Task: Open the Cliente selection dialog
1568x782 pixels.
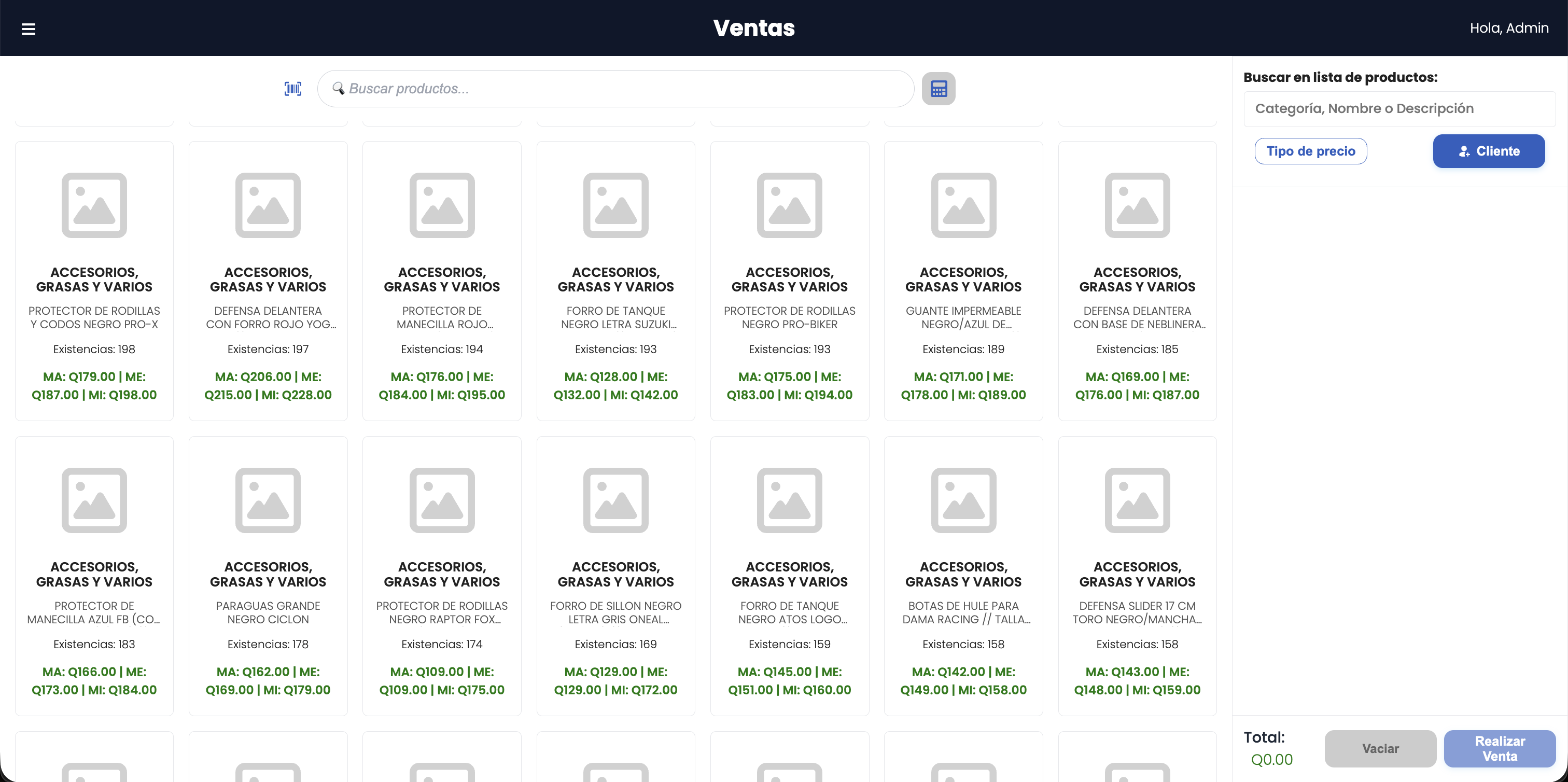Action: click(x=1488, y=151)
